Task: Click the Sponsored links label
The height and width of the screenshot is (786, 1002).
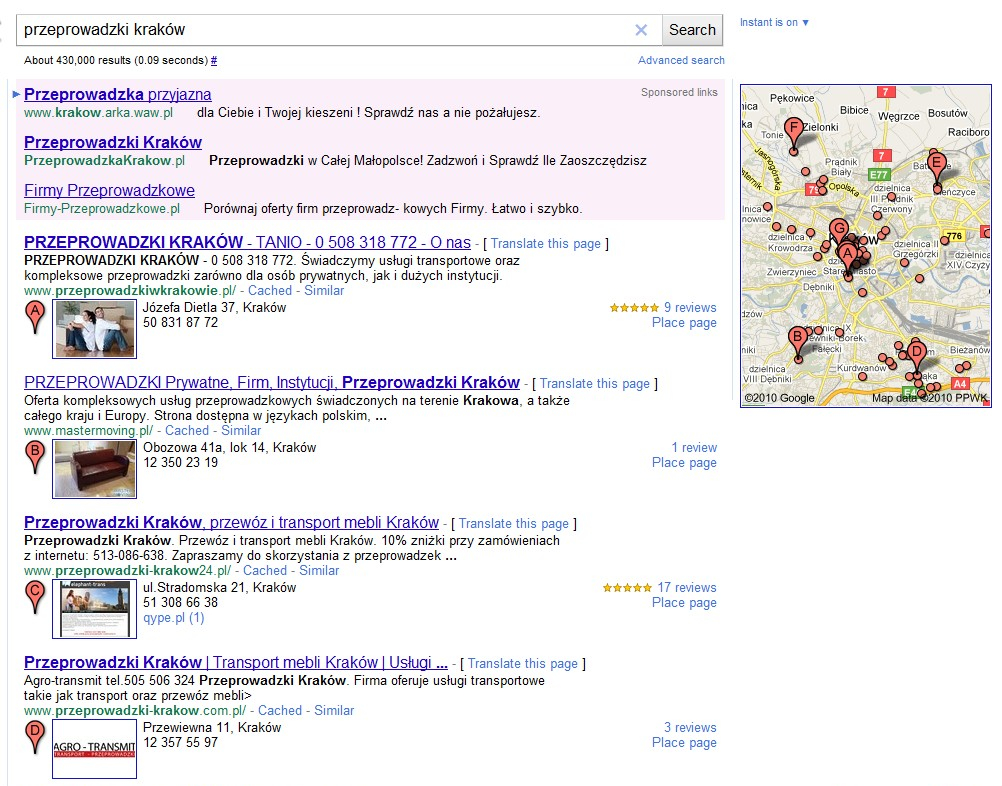Action: pyautogui.click(x=679, y=92)
